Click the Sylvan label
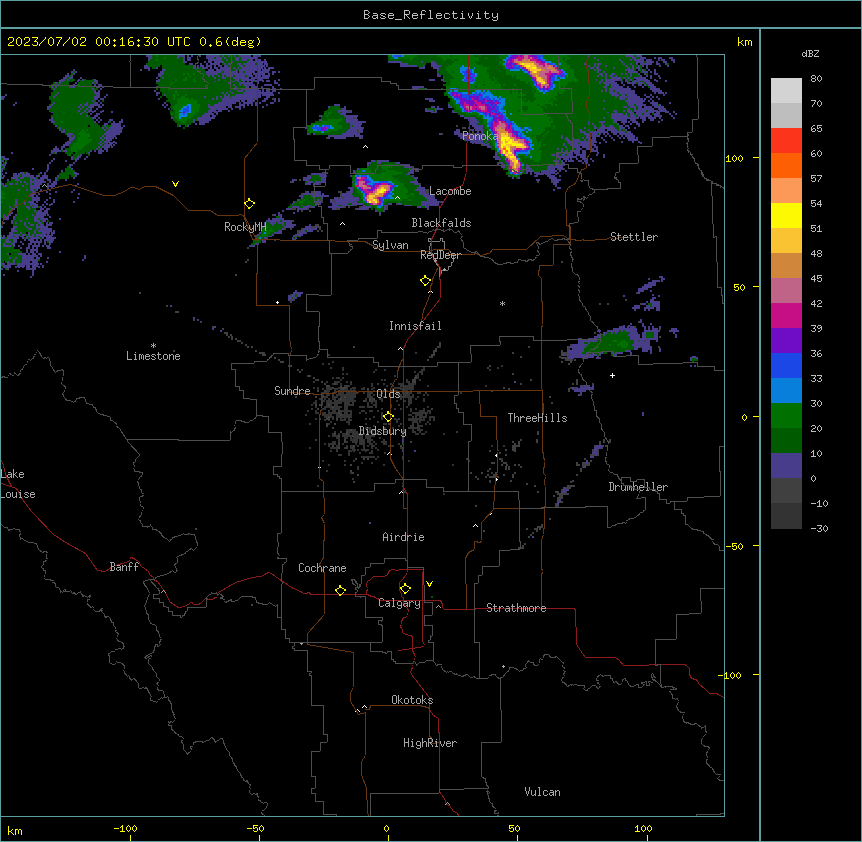862x842 pixels. click(390, 245)
